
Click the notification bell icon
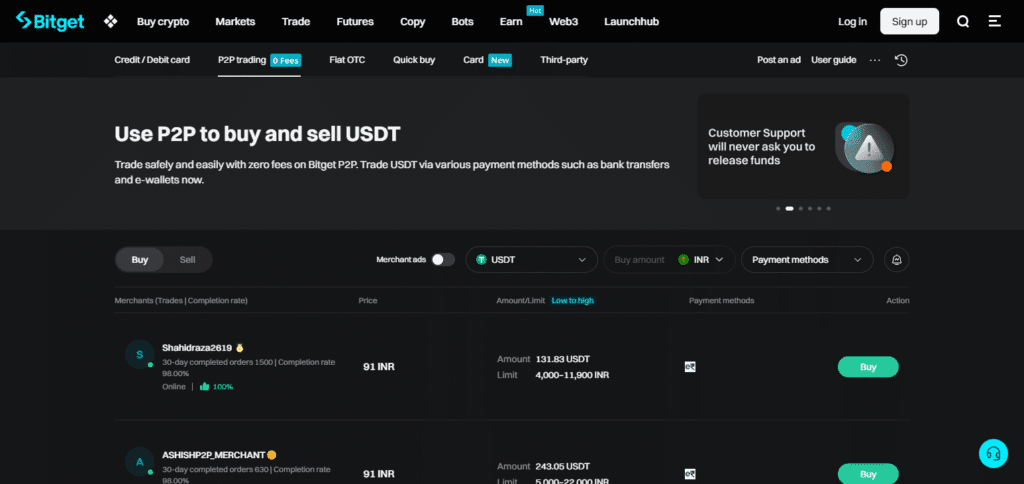coord(897,259)
